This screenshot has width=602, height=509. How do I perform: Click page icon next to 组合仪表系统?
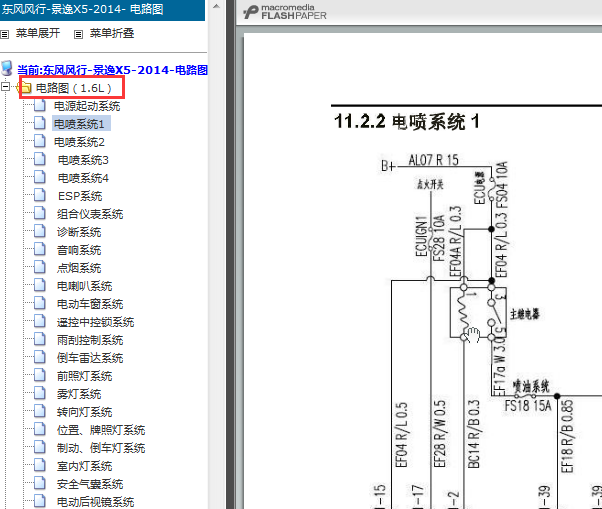(40, 213)
